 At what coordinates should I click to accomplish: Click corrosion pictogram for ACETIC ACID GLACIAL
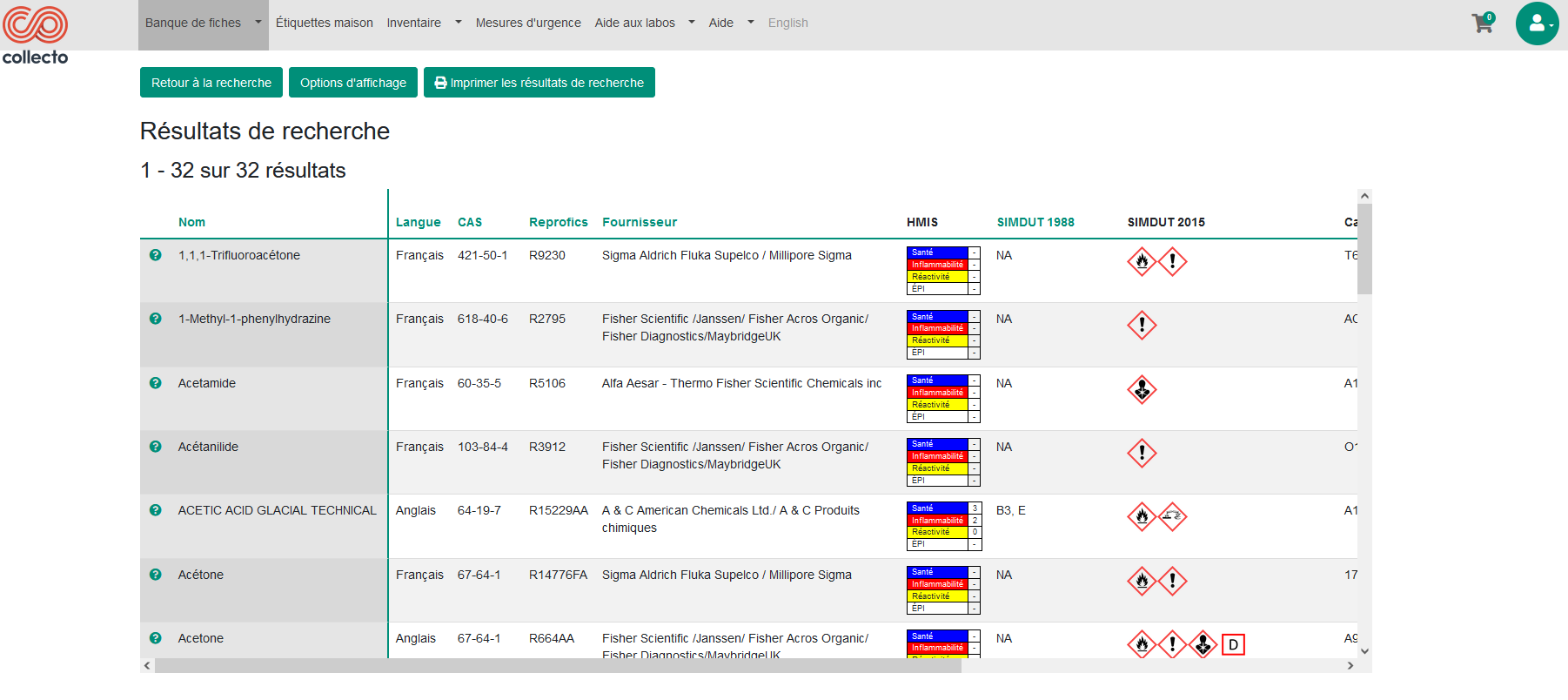1172,516
